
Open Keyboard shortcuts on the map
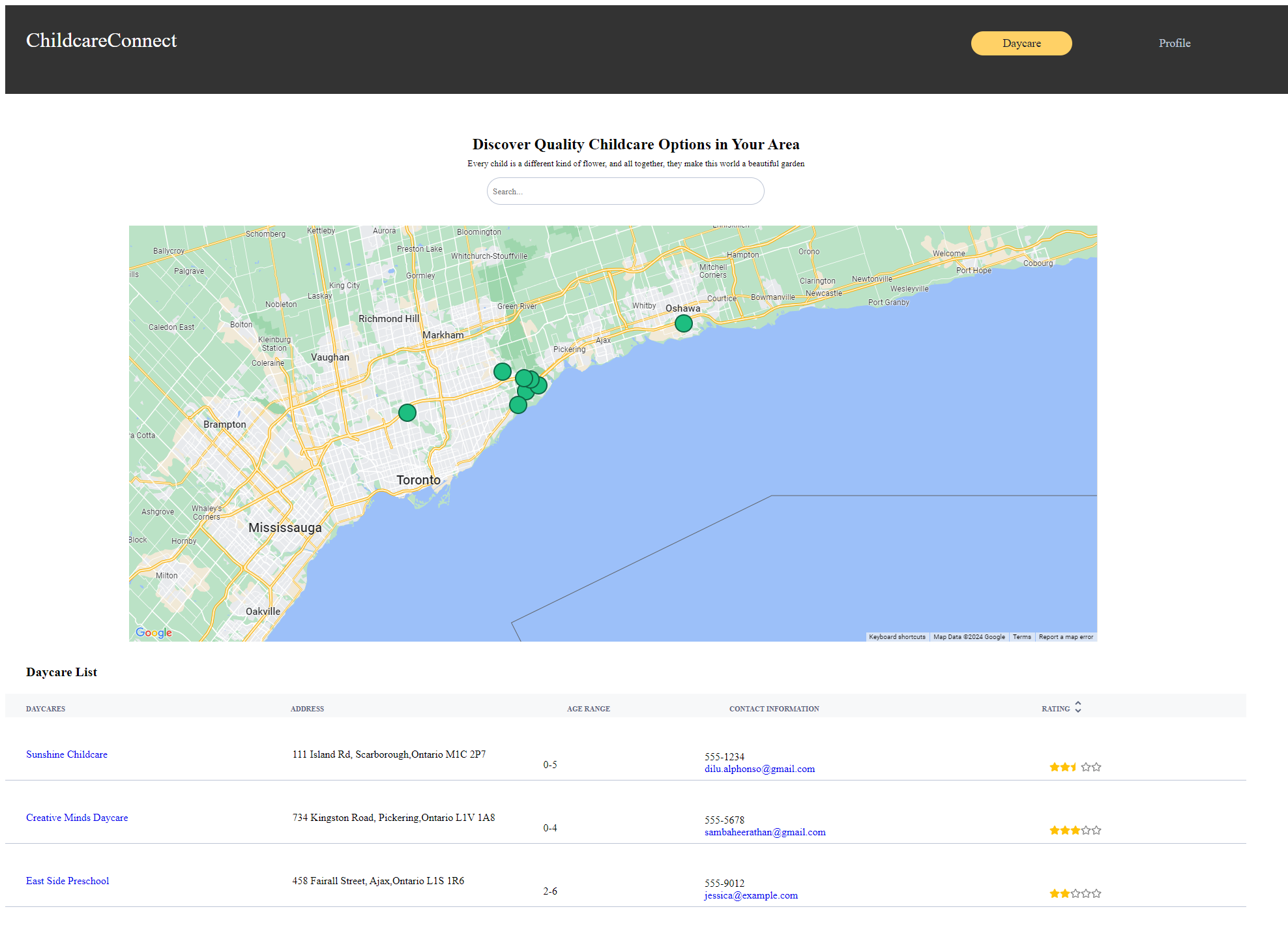(897, 637)
